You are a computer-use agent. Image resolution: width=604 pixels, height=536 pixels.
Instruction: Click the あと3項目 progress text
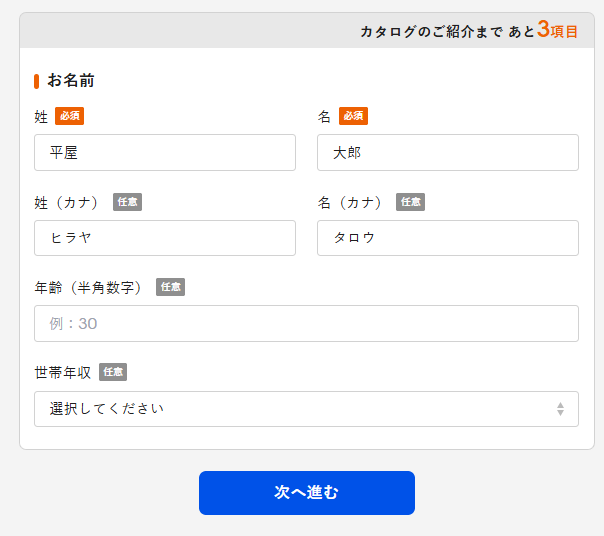[x=543, y=30]
